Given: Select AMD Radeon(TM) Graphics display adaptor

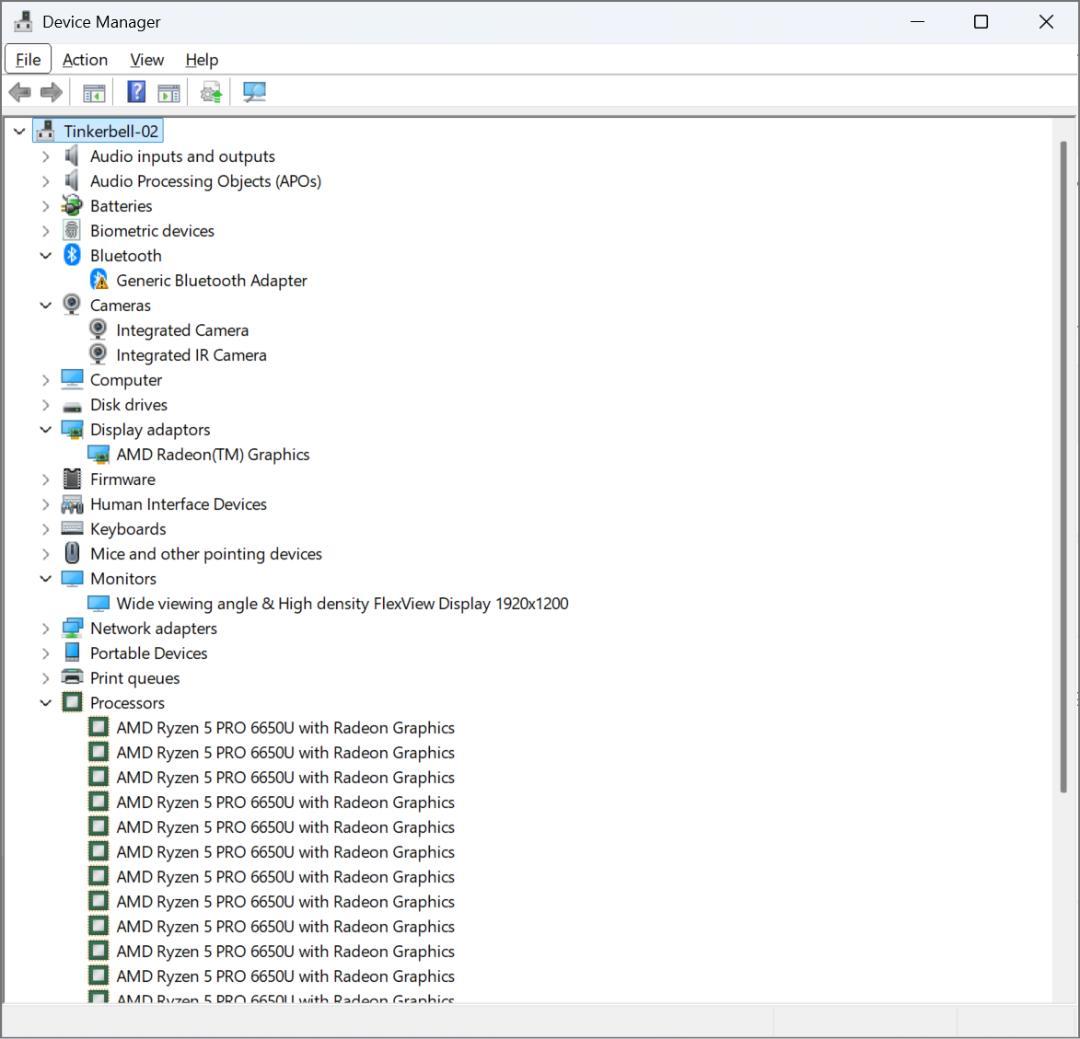Looking at the screenshot, I should [x=212, y=454].
